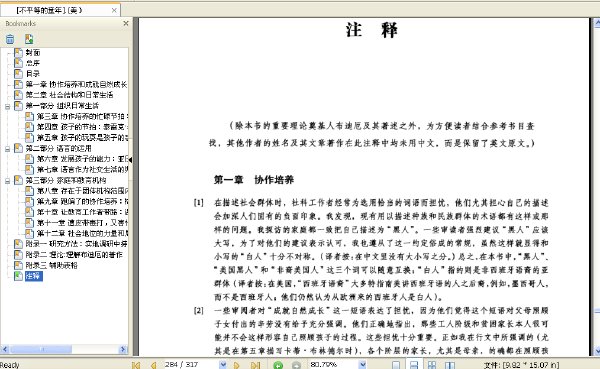Collapse the 第三部分 家庭和教育机构 node
This screenshot has width=600, height=369.
pyautogui.click(x=7, y=181)
